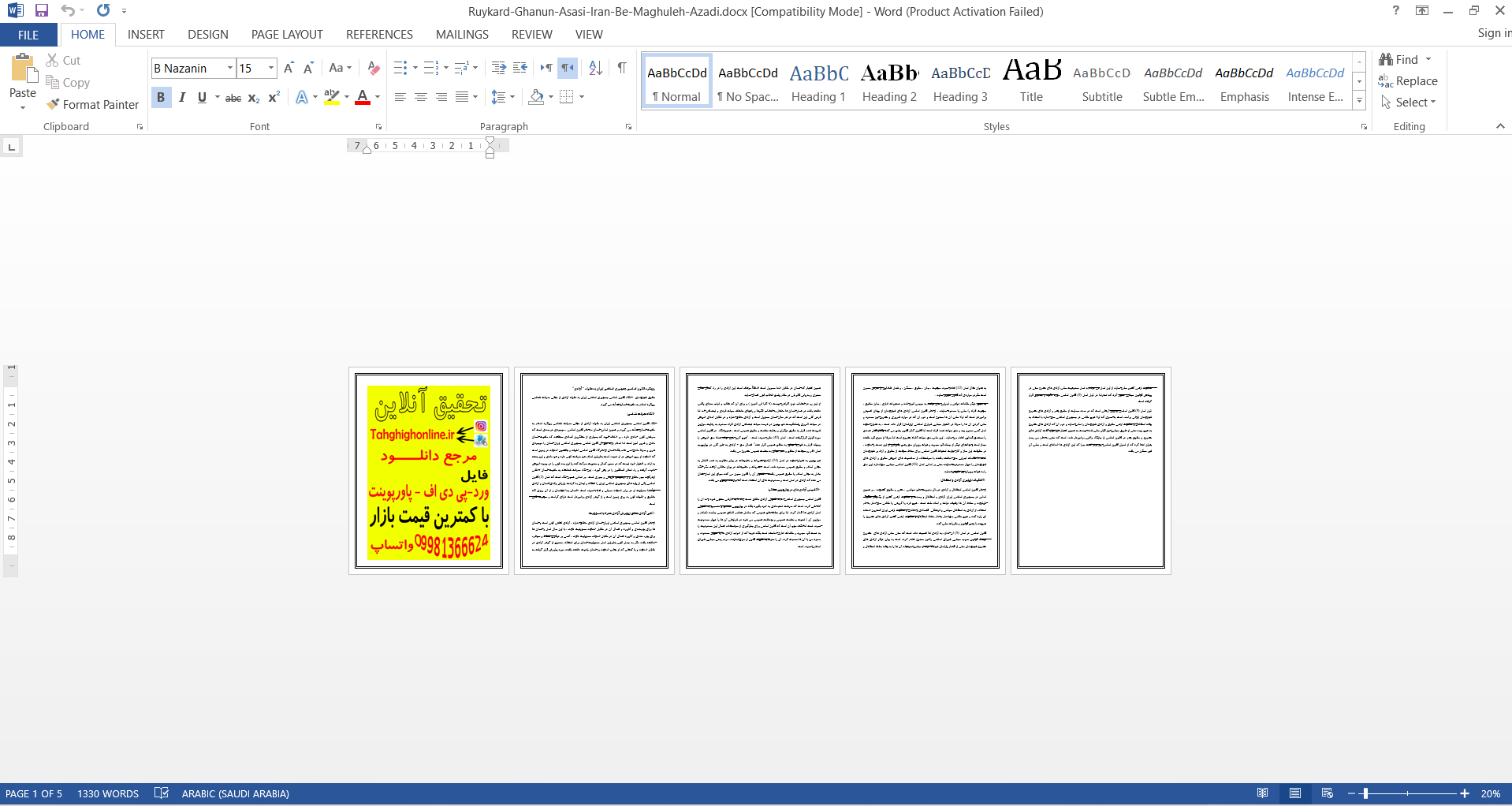Click Replace in Editing group
The image size is (1512, 806).
tap(1408, 81)
